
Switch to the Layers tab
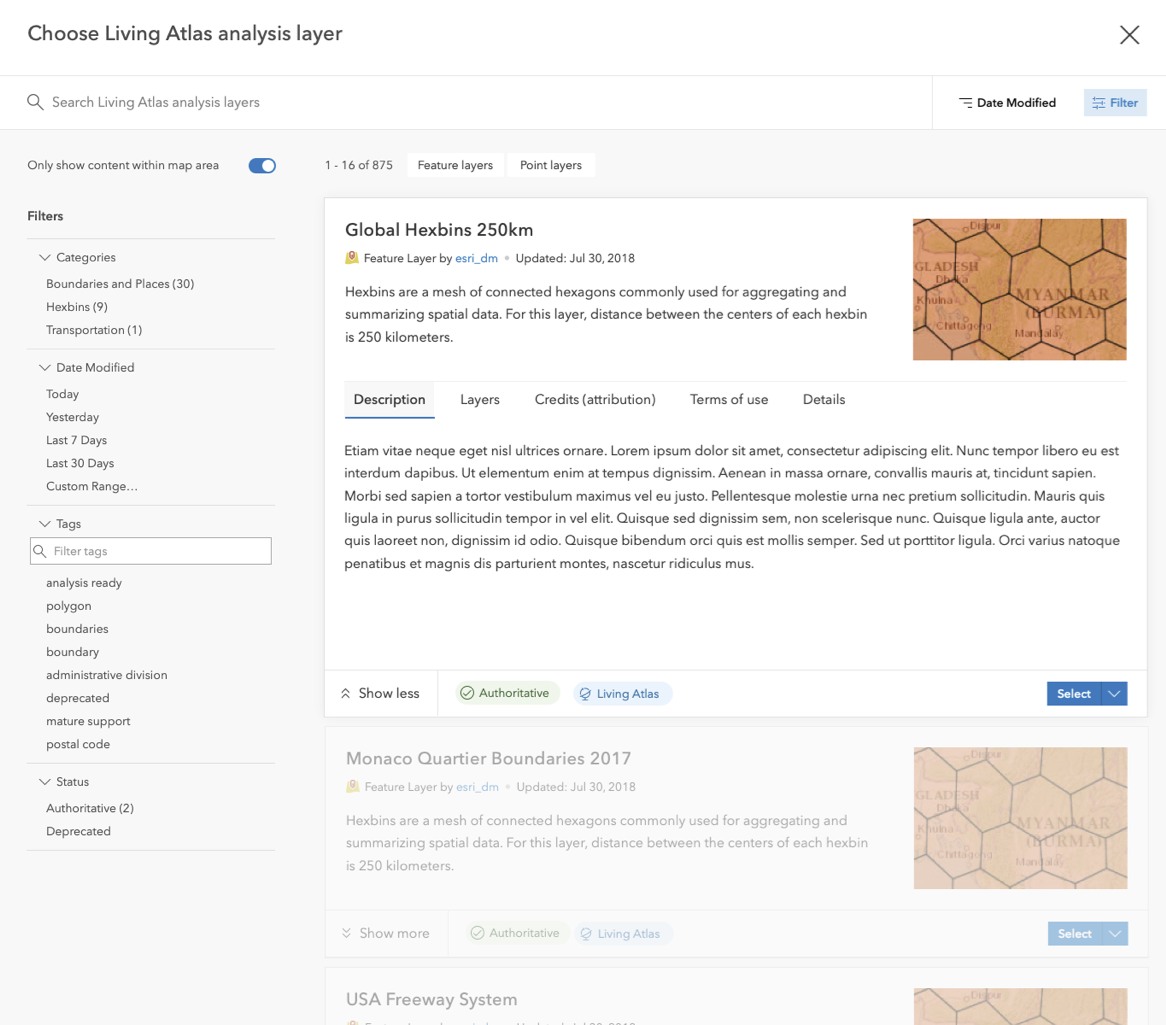pyautogui.click(x=480, y=399)
